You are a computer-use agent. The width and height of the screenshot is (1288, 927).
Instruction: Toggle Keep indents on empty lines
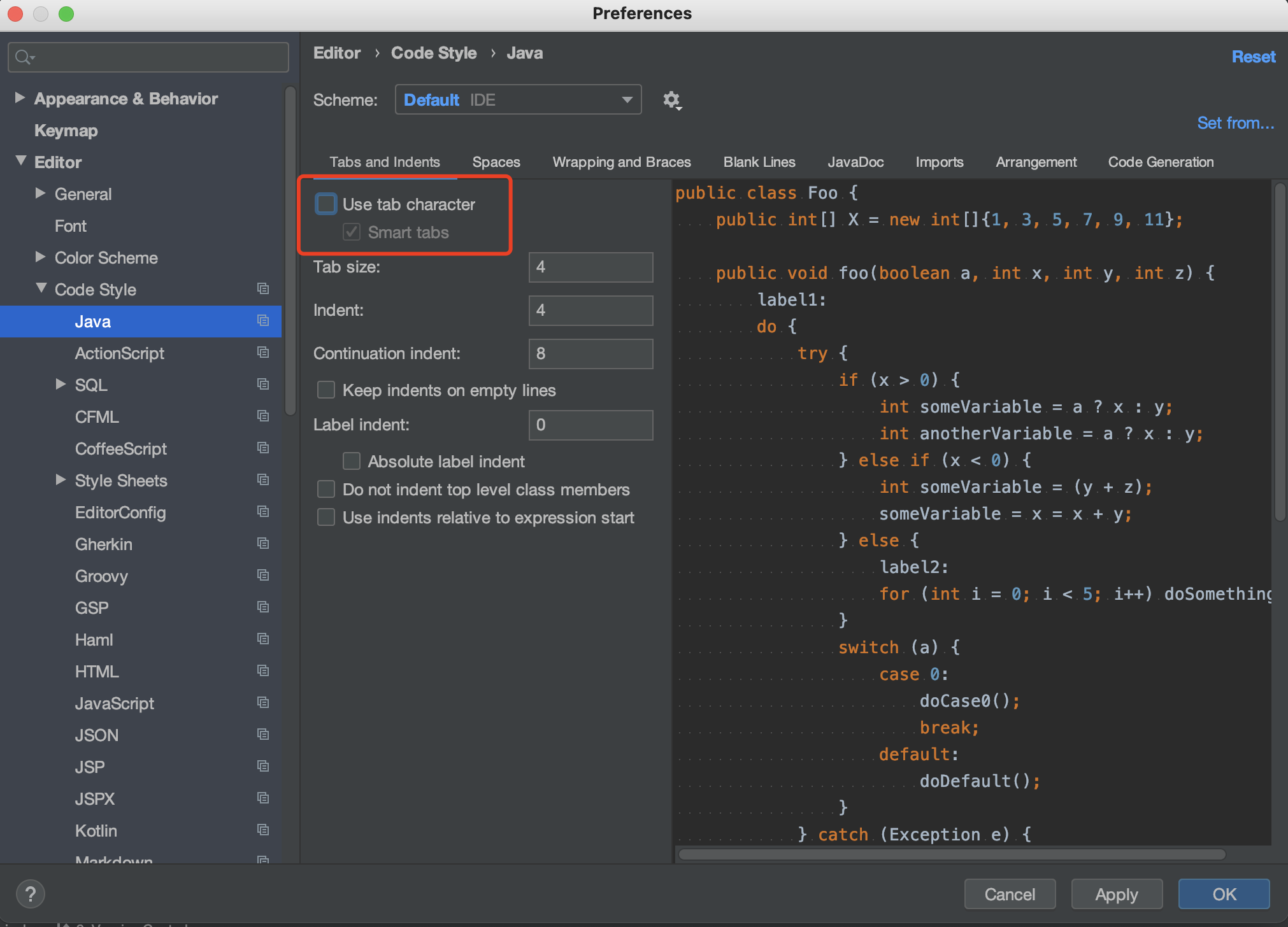click(326, 390)
